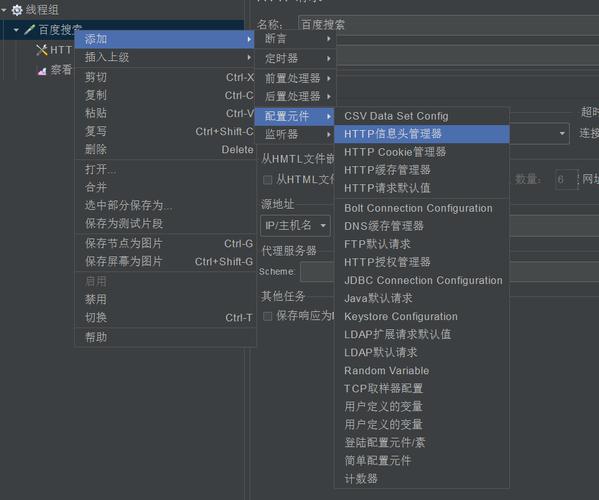The width and height of the screenshot is (599, 500).
Task: Select 打开... menu entry
Action: coord(165,169)
